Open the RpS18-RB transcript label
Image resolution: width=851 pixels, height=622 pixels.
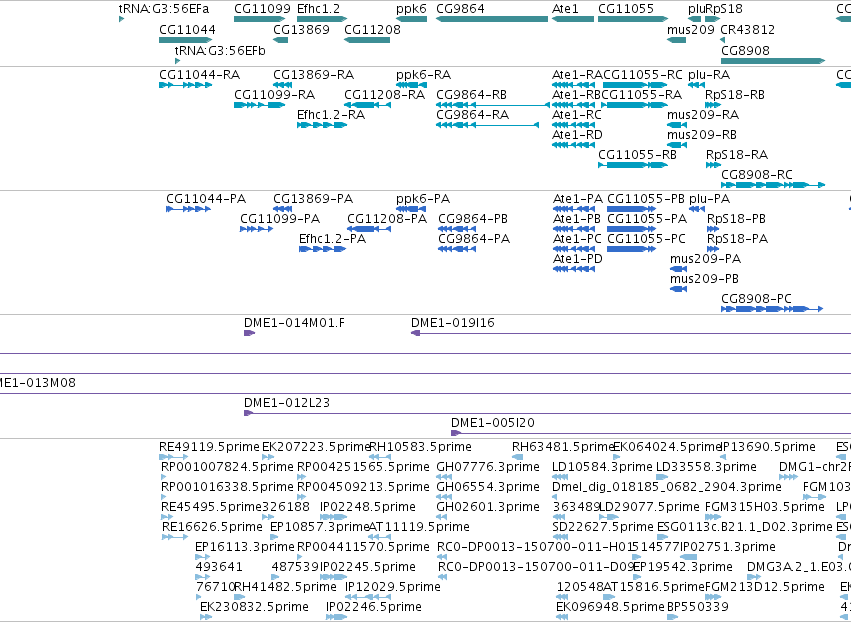click(x=734, y=95)
